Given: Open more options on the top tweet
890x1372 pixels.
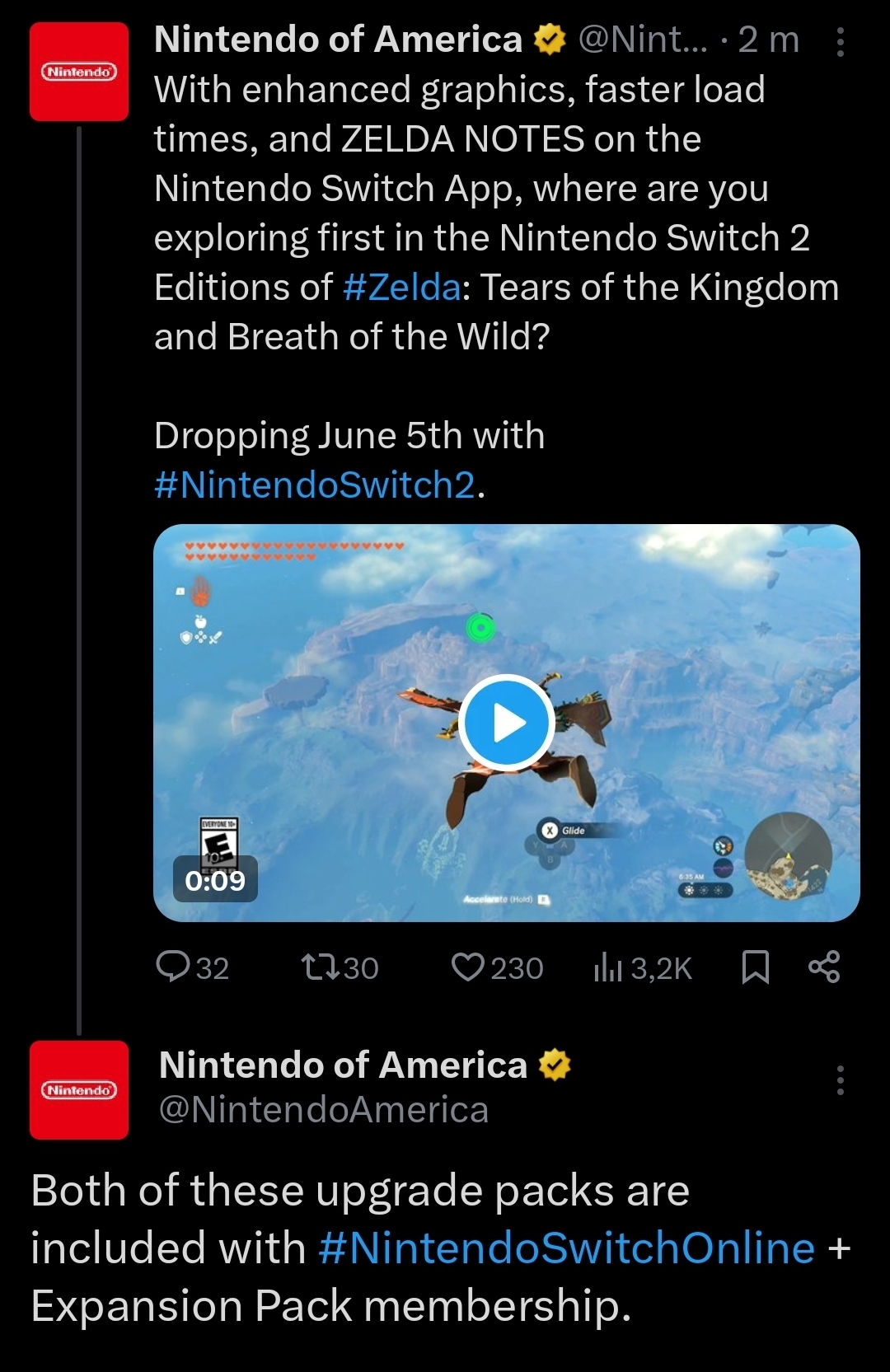Looking at the screenshot, I should point(840,41).
